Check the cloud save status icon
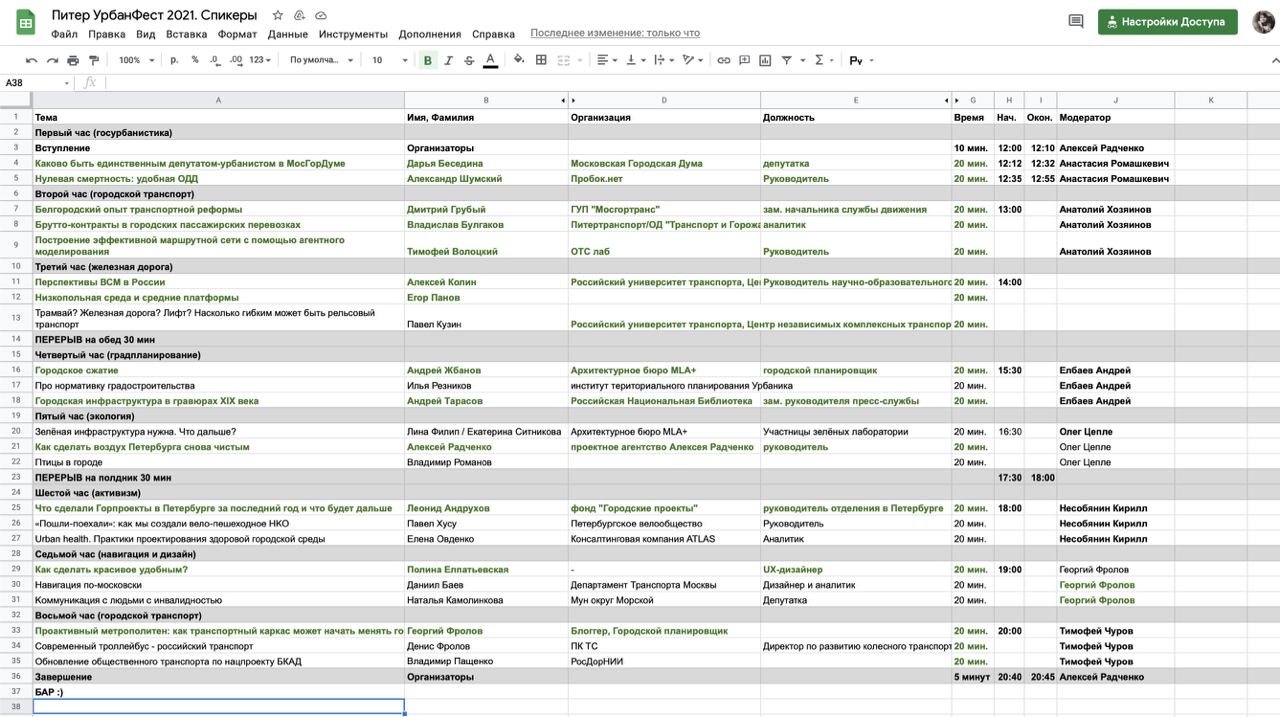 tap(321, 15)
